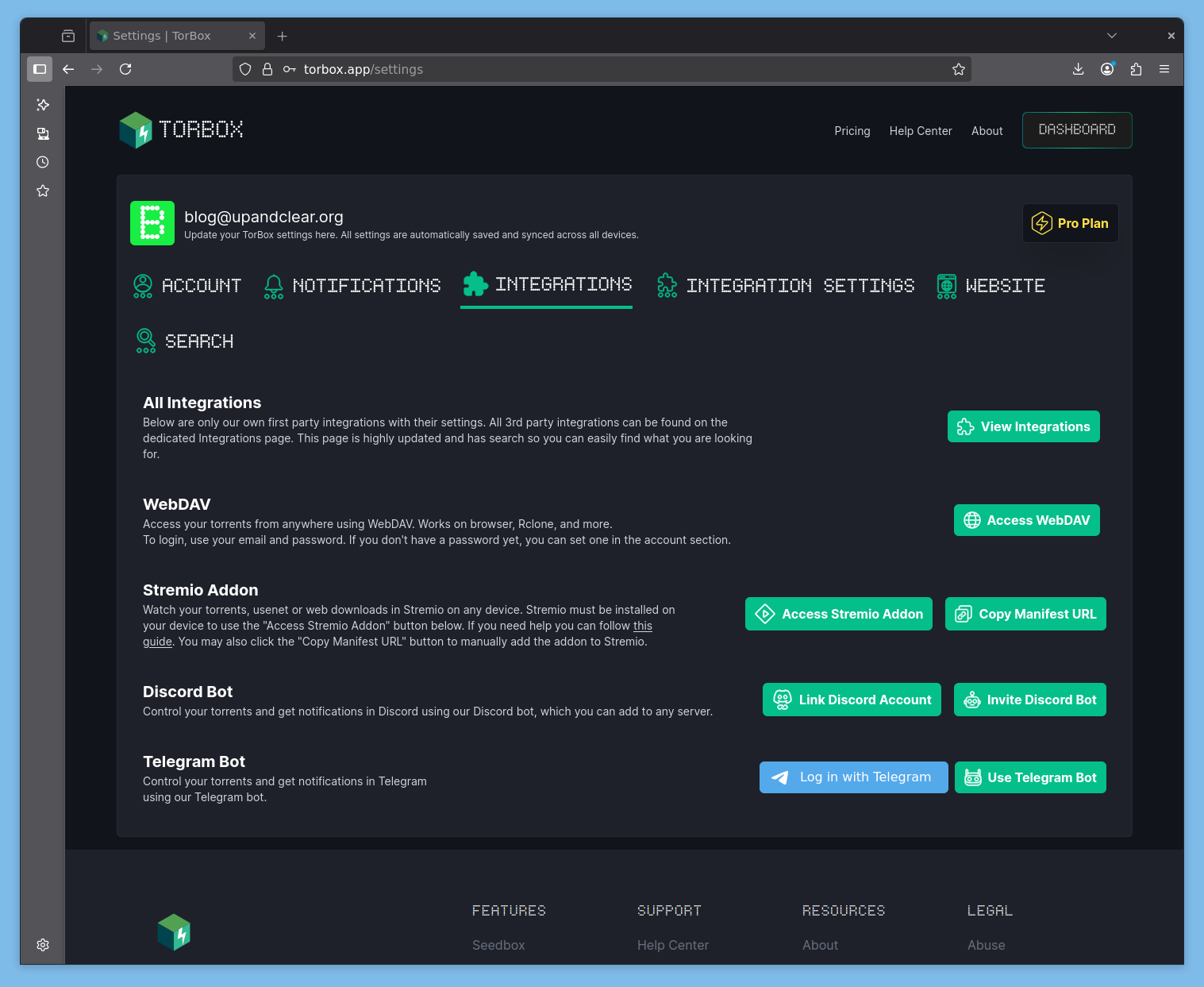
Task: Open History in the sidebar
Action: (x=43, y=162)
